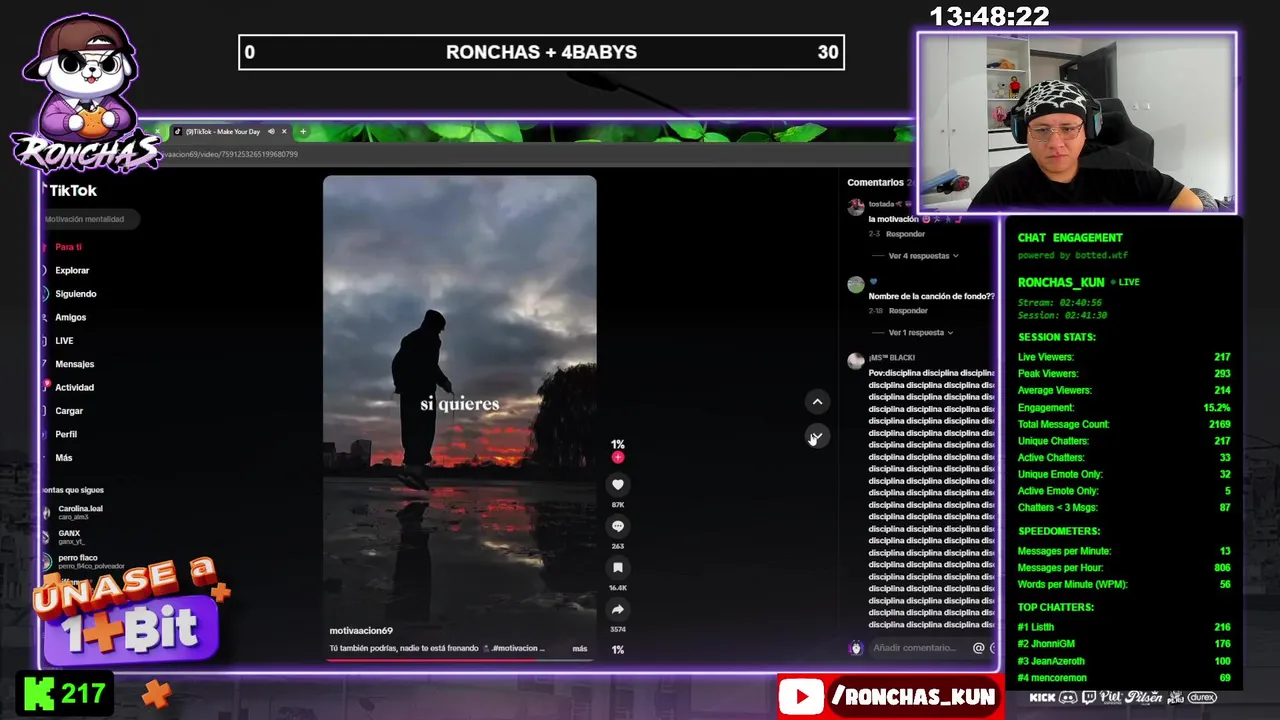The image size is (1280, 720).
Task: Open 'Cargar' upload page
Action: (x=69, y=411)
